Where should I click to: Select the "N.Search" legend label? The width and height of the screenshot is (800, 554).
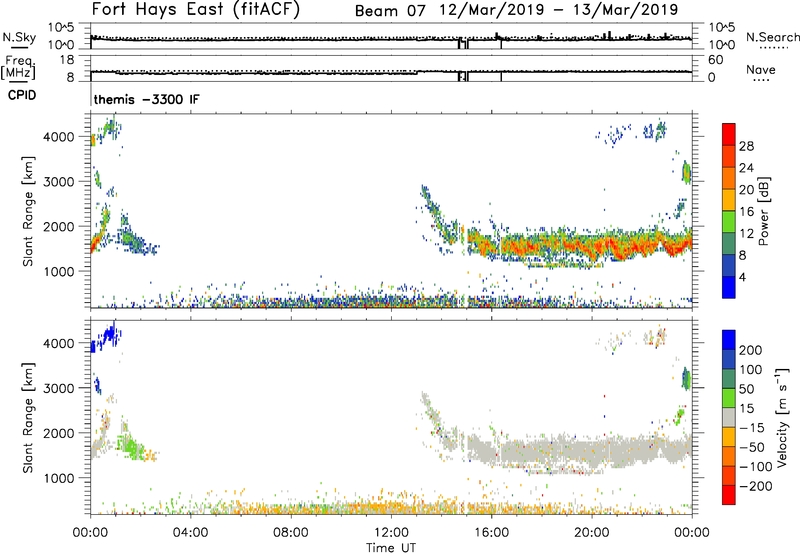click(x=772, y=37)
